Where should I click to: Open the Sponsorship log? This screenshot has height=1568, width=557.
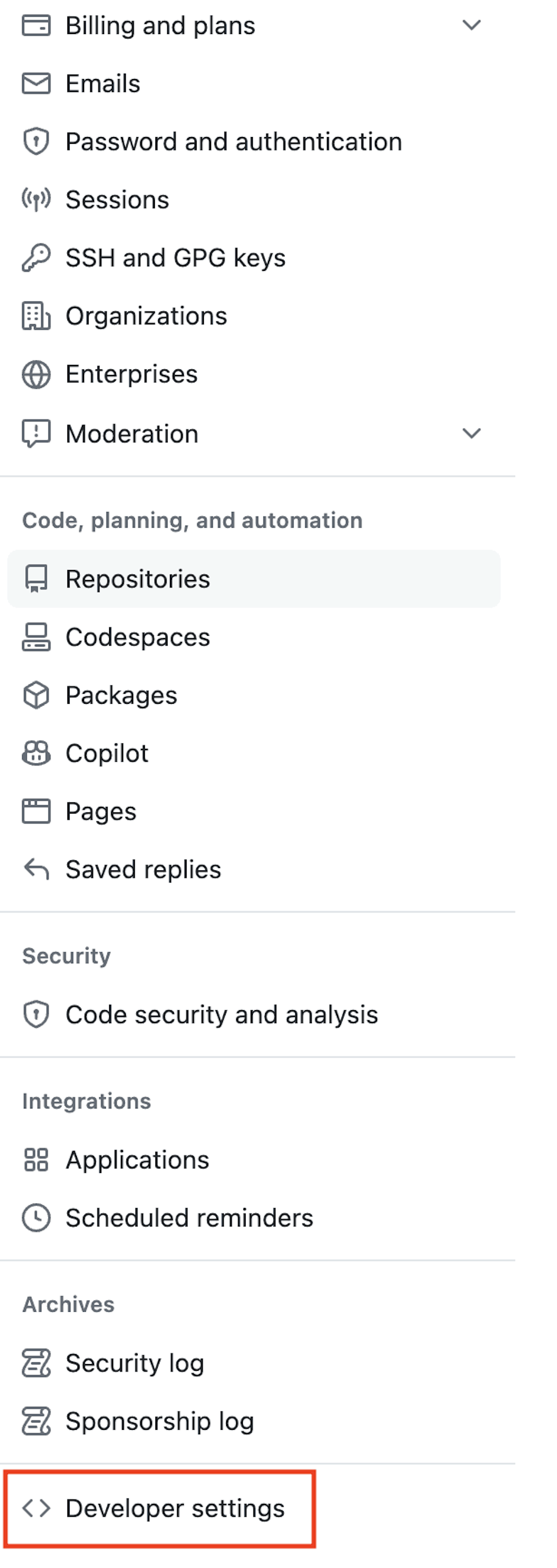159,1421
